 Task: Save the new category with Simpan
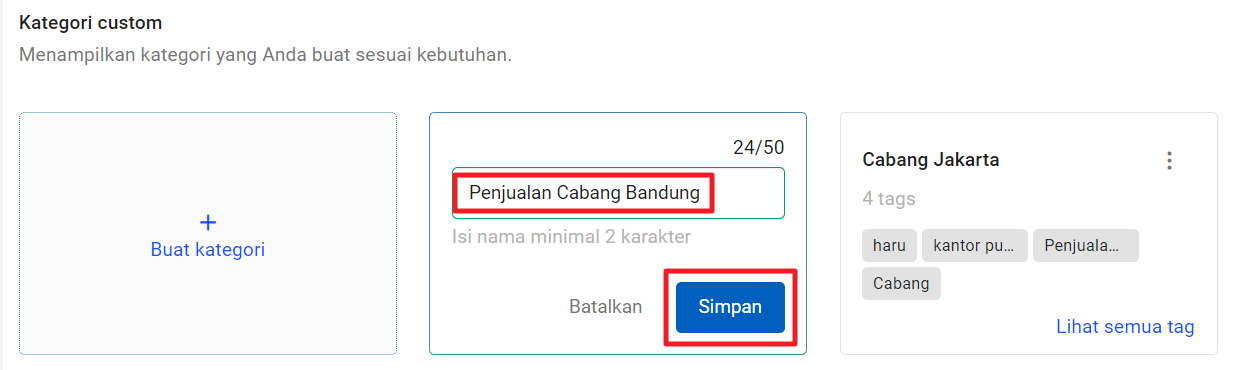point(730,307)
